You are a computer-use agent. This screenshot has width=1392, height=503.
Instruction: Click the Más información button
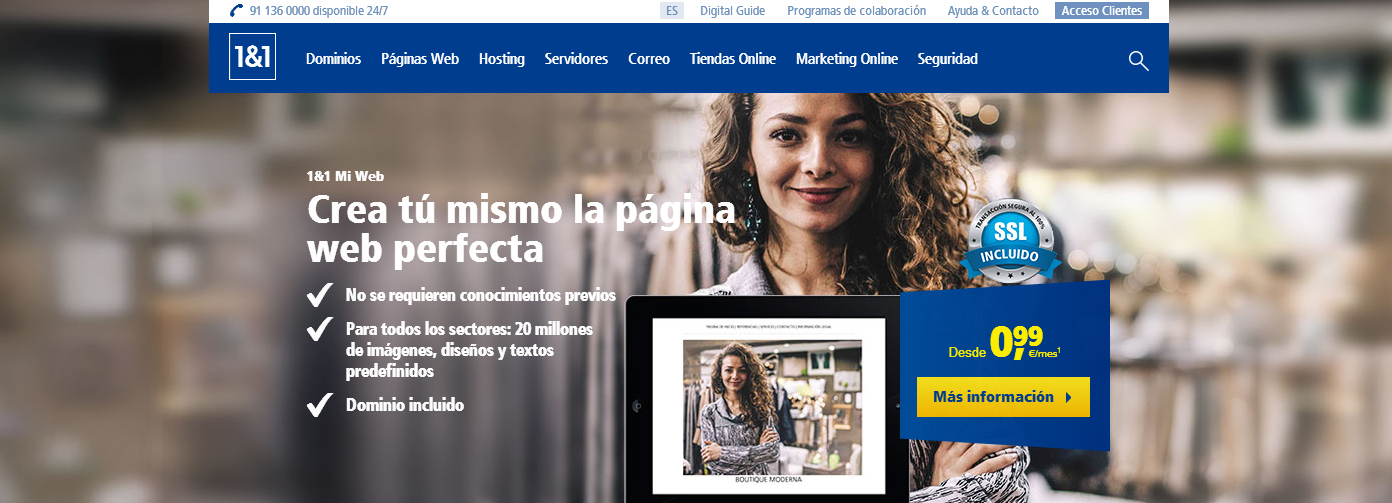pyautogui.click(x=1003, y=397)
